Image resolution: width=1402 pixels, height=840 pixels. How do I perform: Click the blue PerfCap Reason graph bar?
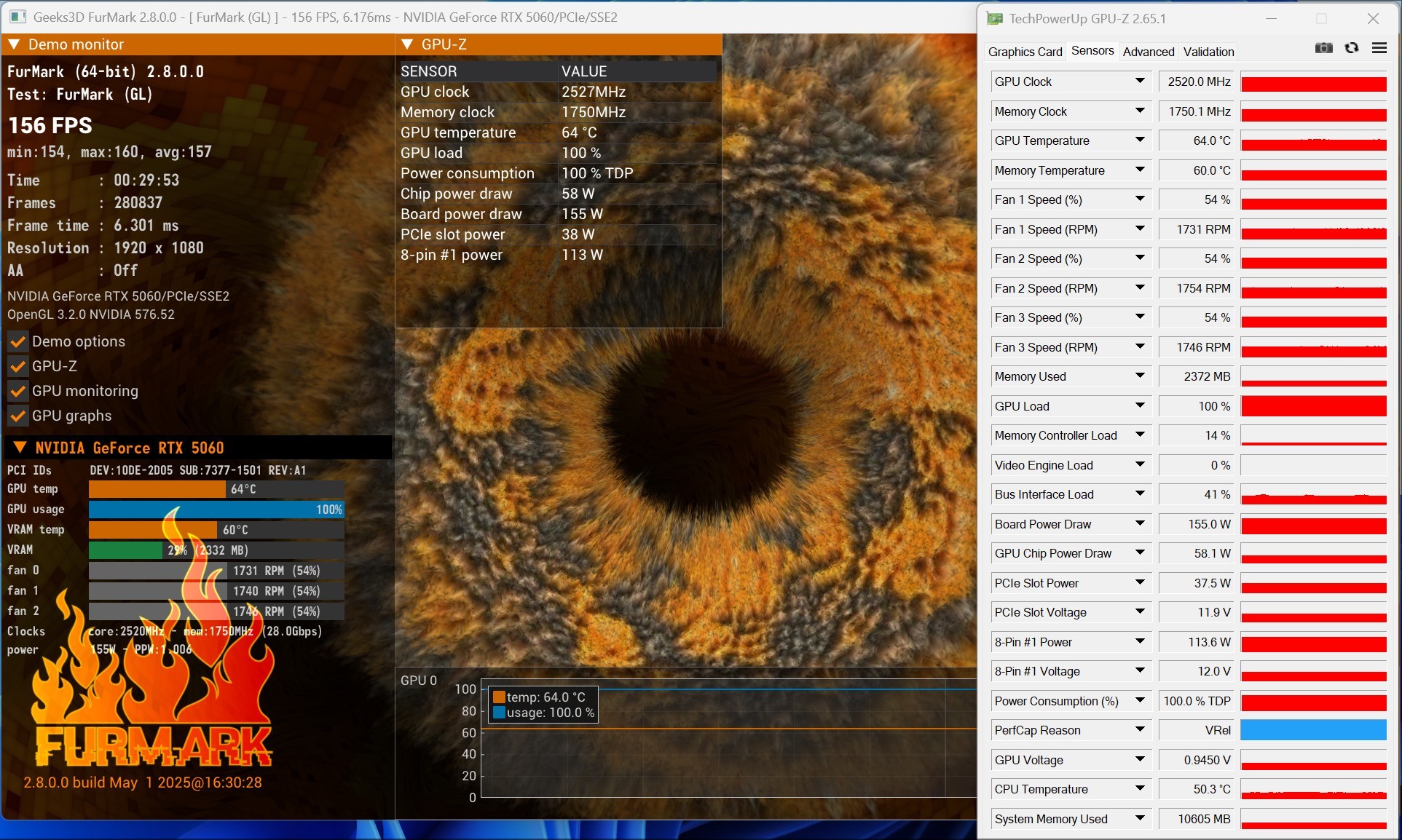click(1313, 730)
